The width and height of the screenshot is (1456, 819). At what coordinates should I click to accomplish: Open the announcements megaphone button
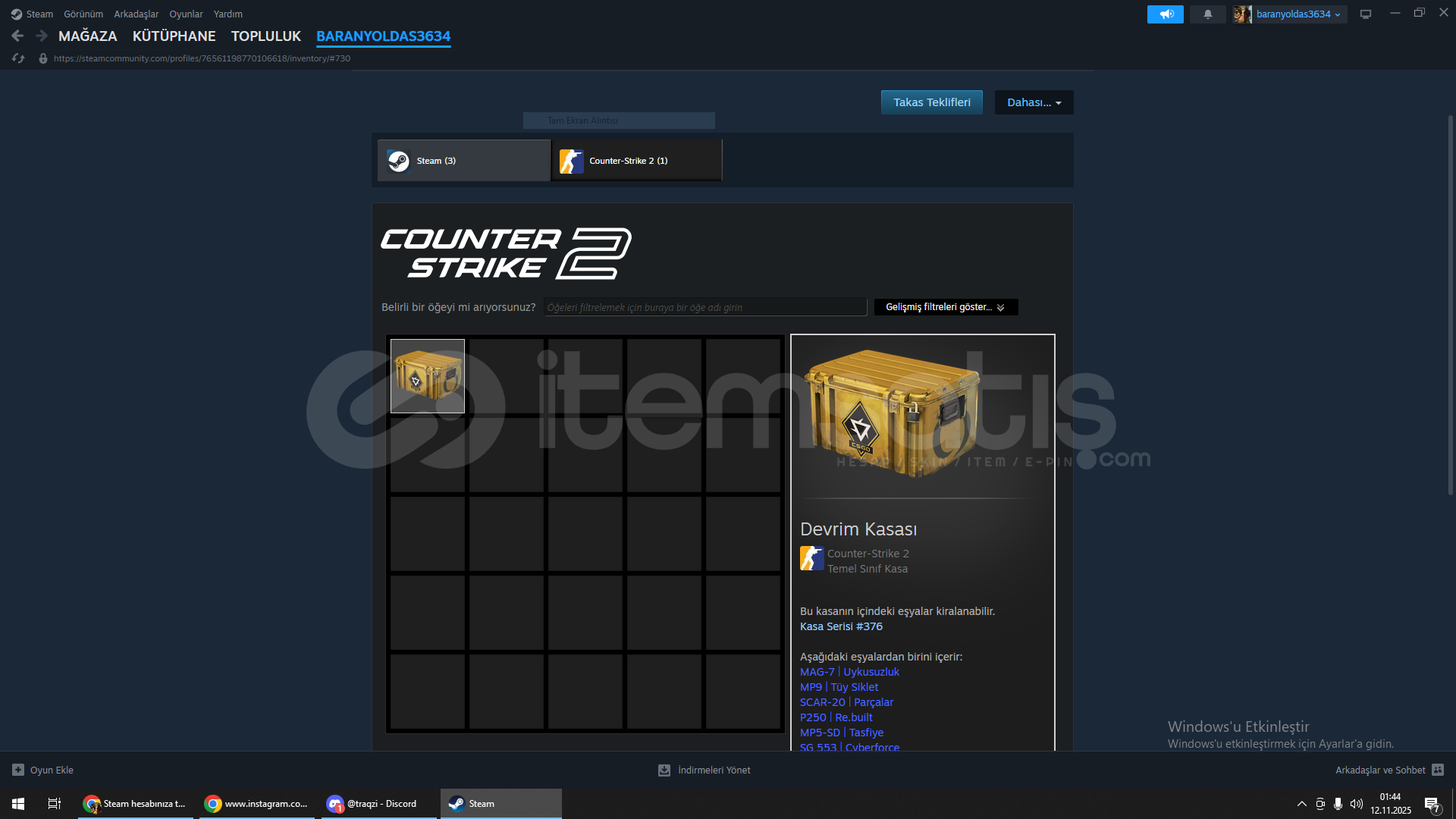click(x=1165, y=14)
